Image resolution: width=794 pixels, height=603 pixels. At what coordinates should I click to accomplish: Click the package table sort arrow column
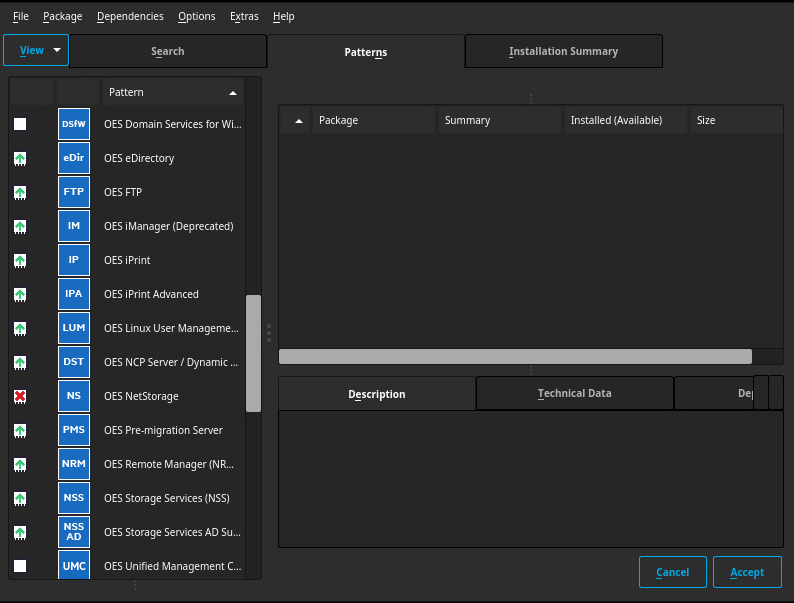tap(298, 120)
